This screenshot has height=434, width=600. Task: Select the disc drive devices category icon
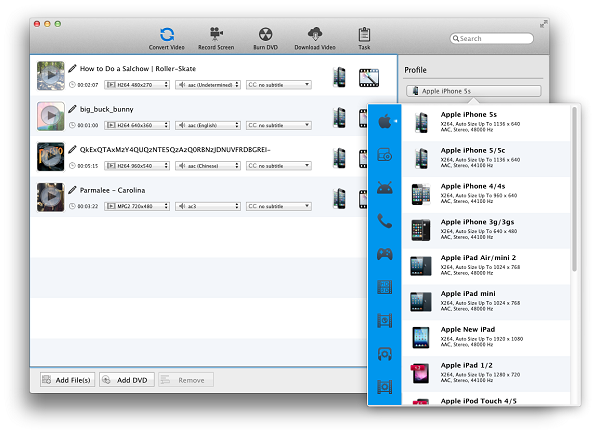point(385,155)
